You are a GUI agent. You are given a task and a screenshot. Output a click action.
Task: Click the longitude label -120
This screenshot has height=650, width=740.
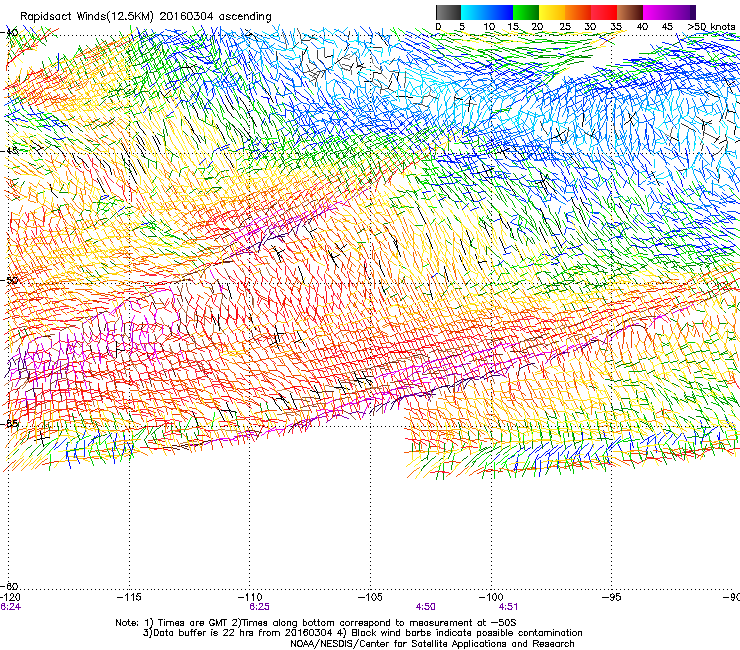click(x=10, y=597)
